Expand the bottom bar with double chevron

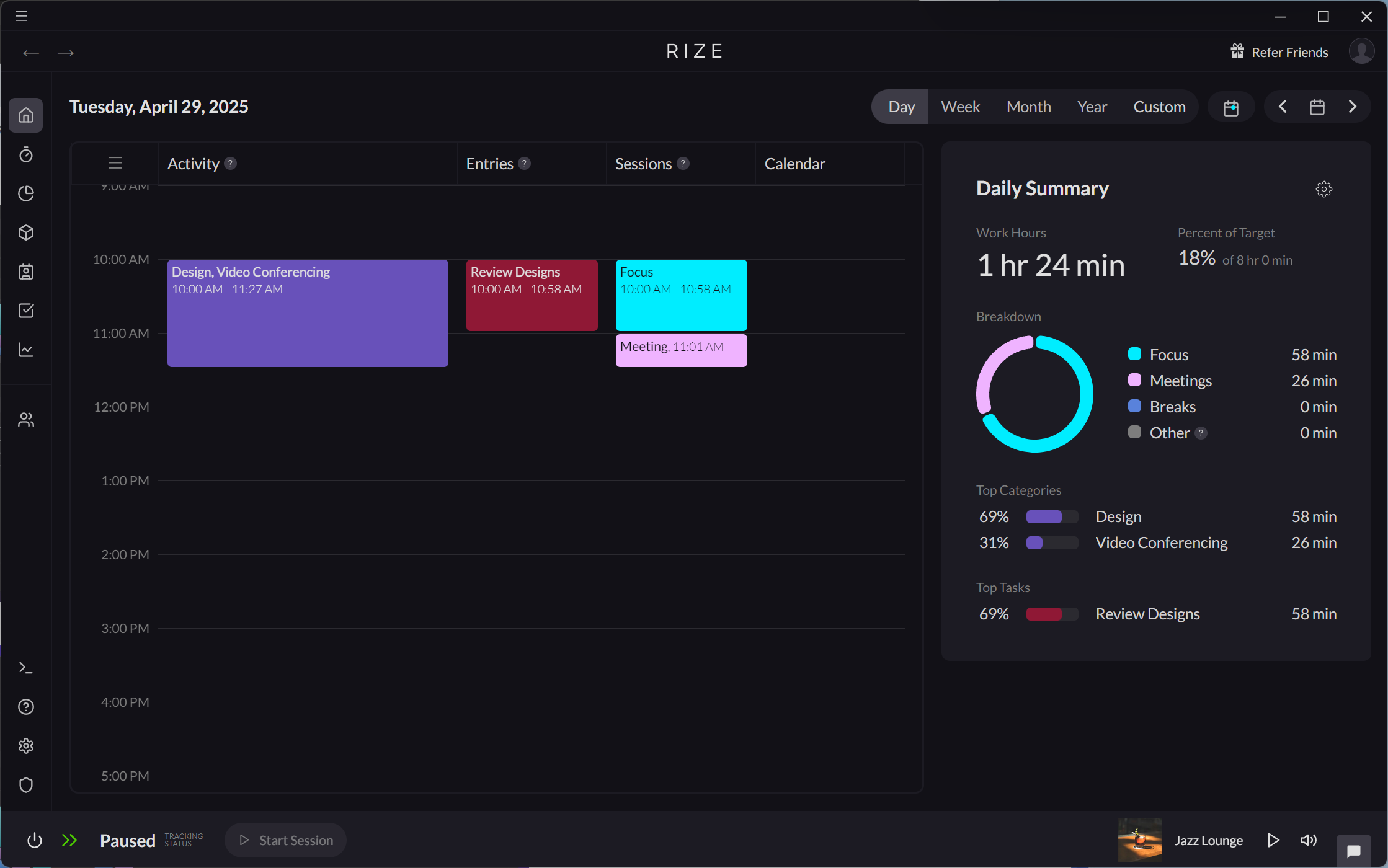pyautogui.click(x=69, y=840)
